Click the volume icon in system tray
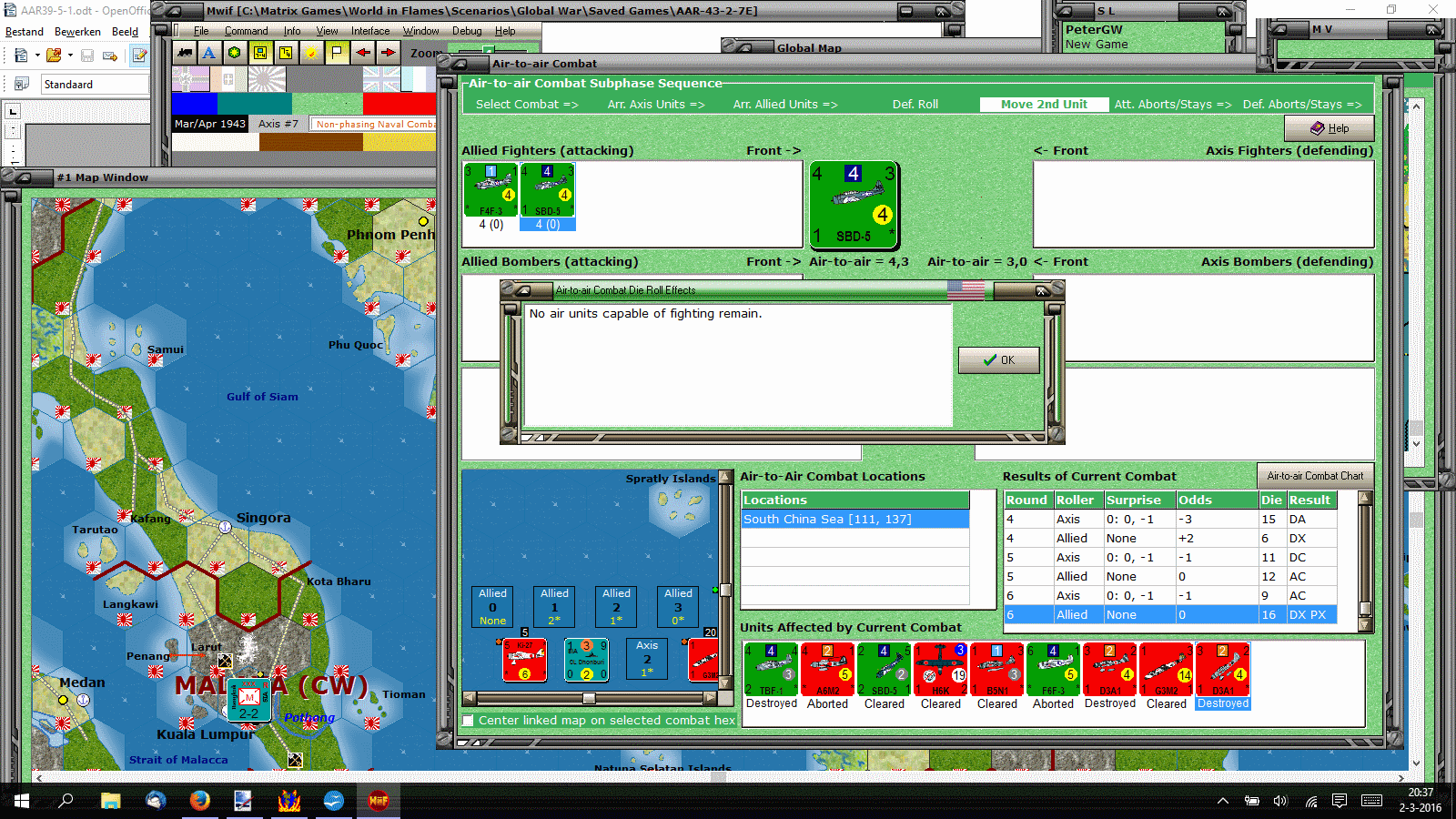The height and width of the screenshot is (819, 1456). [1280, 801]
